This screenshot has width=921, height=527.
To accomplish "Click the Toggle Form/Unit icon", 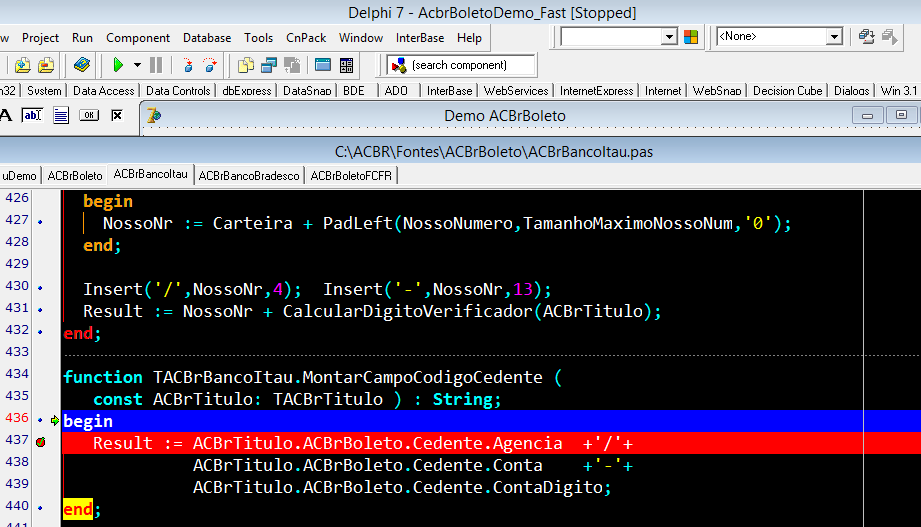I will click(x=292, y=65).
